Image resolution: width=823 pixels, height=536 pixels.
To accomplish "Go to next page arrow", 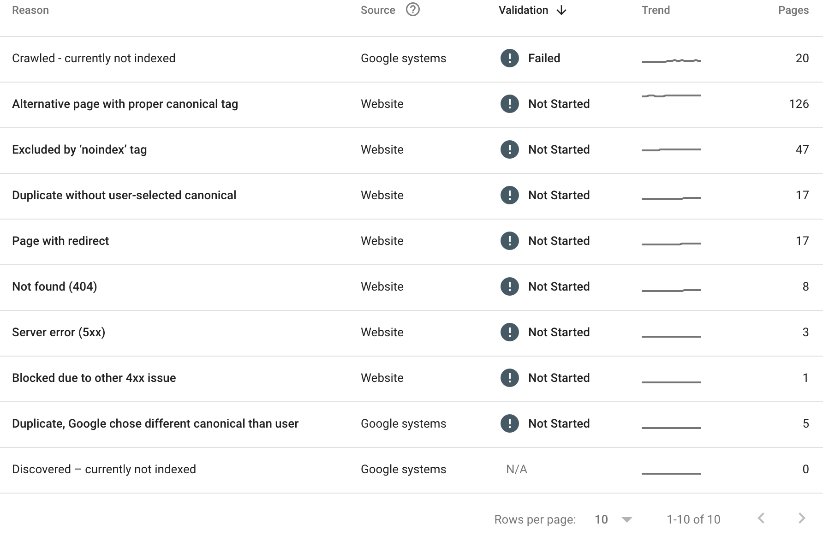I will [801, 518].
